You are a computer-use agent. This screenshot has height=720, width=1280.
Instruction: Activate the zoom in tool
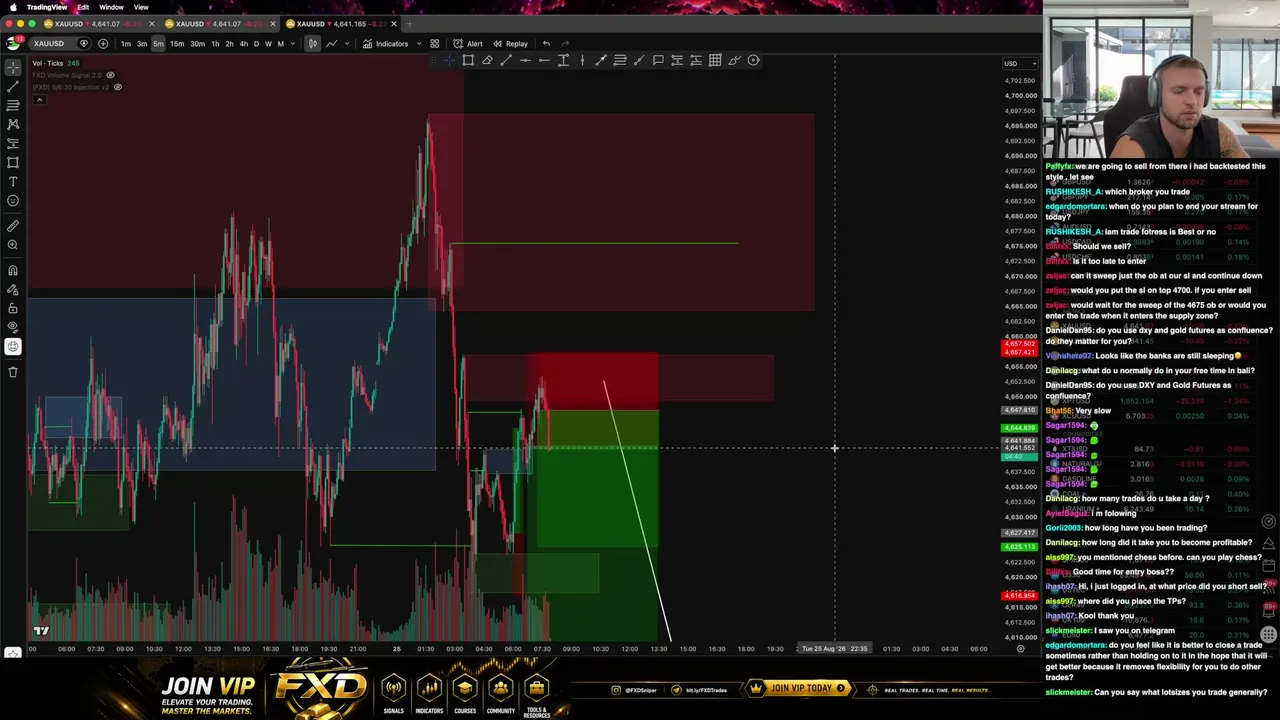[x=13, y=245]
